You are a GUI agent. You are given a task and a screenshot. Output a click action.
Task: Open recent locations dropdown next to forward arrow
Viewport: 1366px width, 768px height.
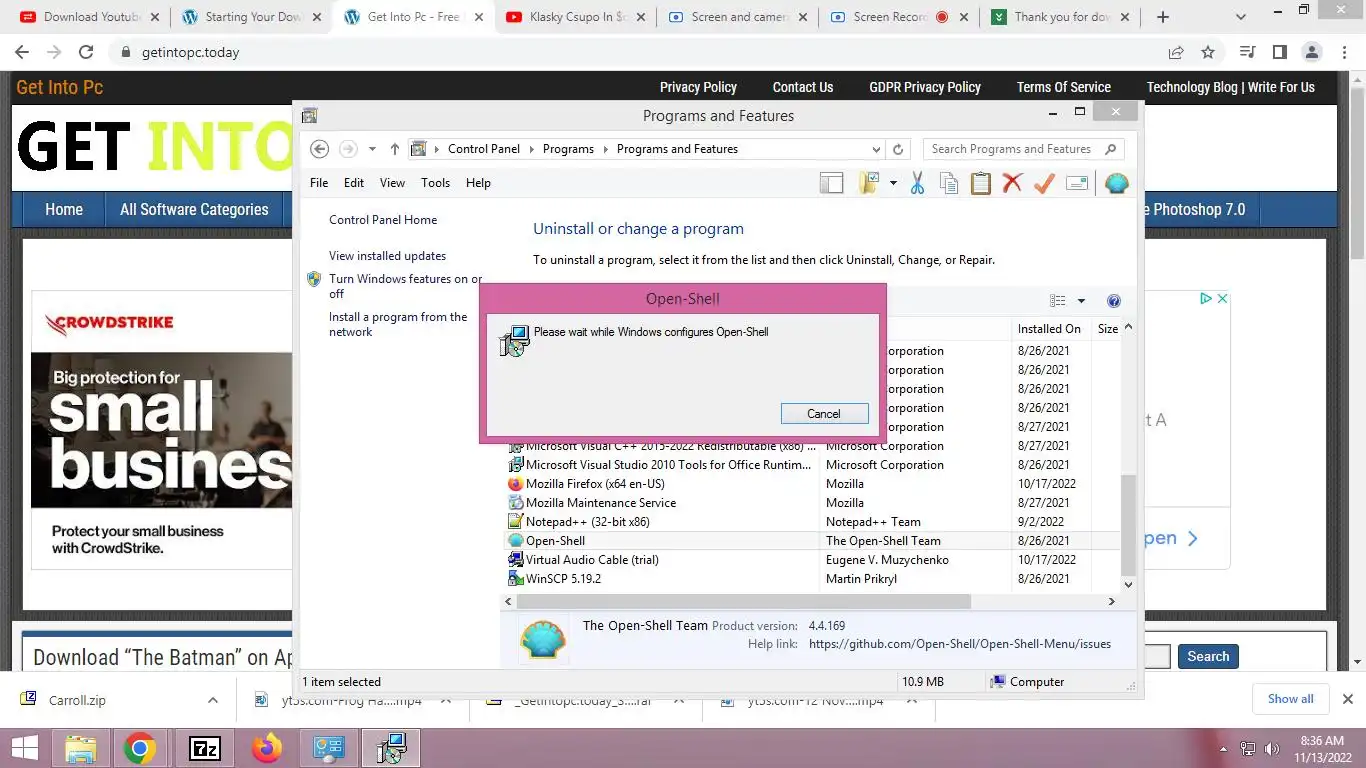372,149
